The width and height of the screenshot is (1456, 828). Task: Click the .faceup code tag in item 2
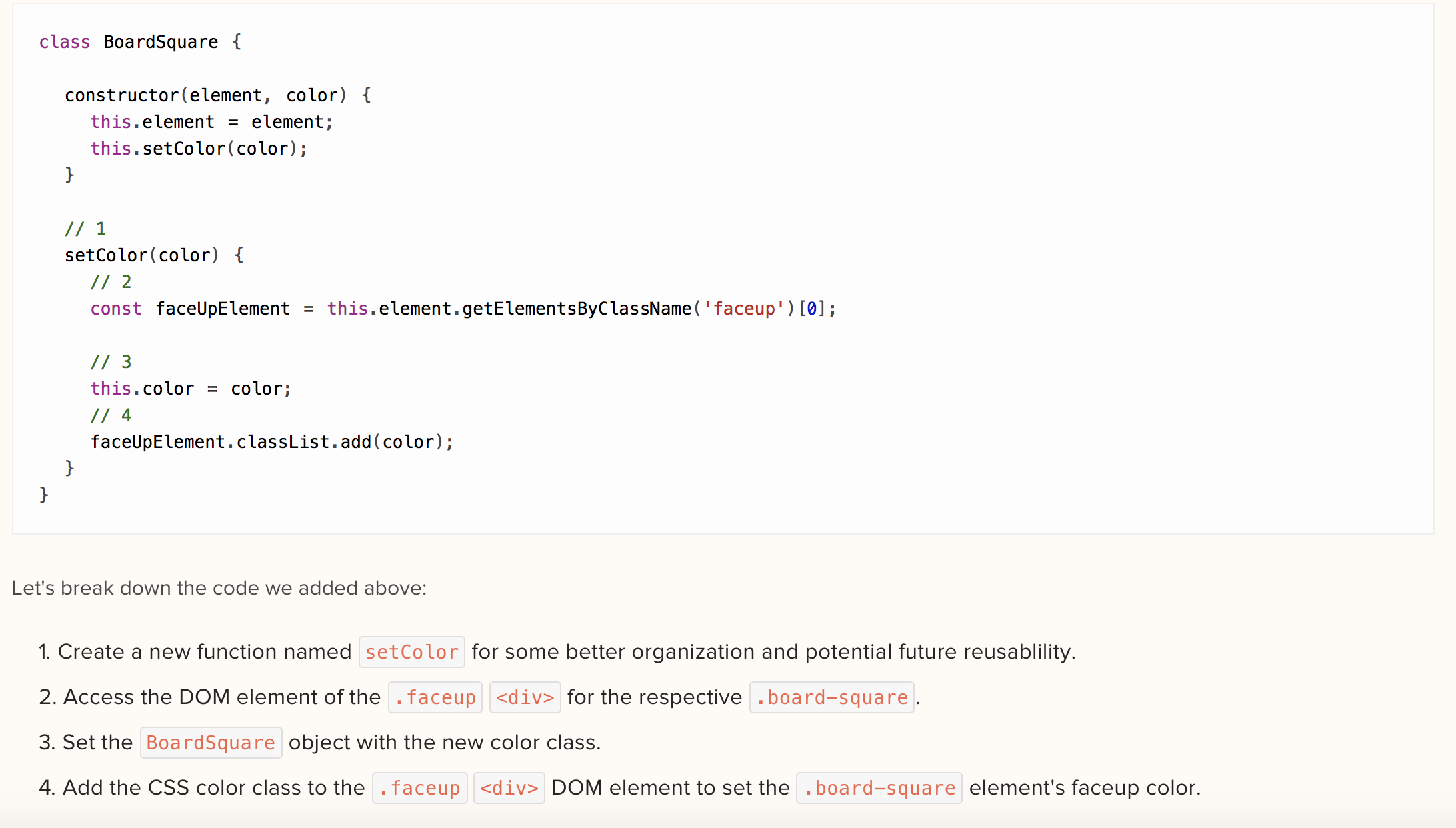[435, 697]
